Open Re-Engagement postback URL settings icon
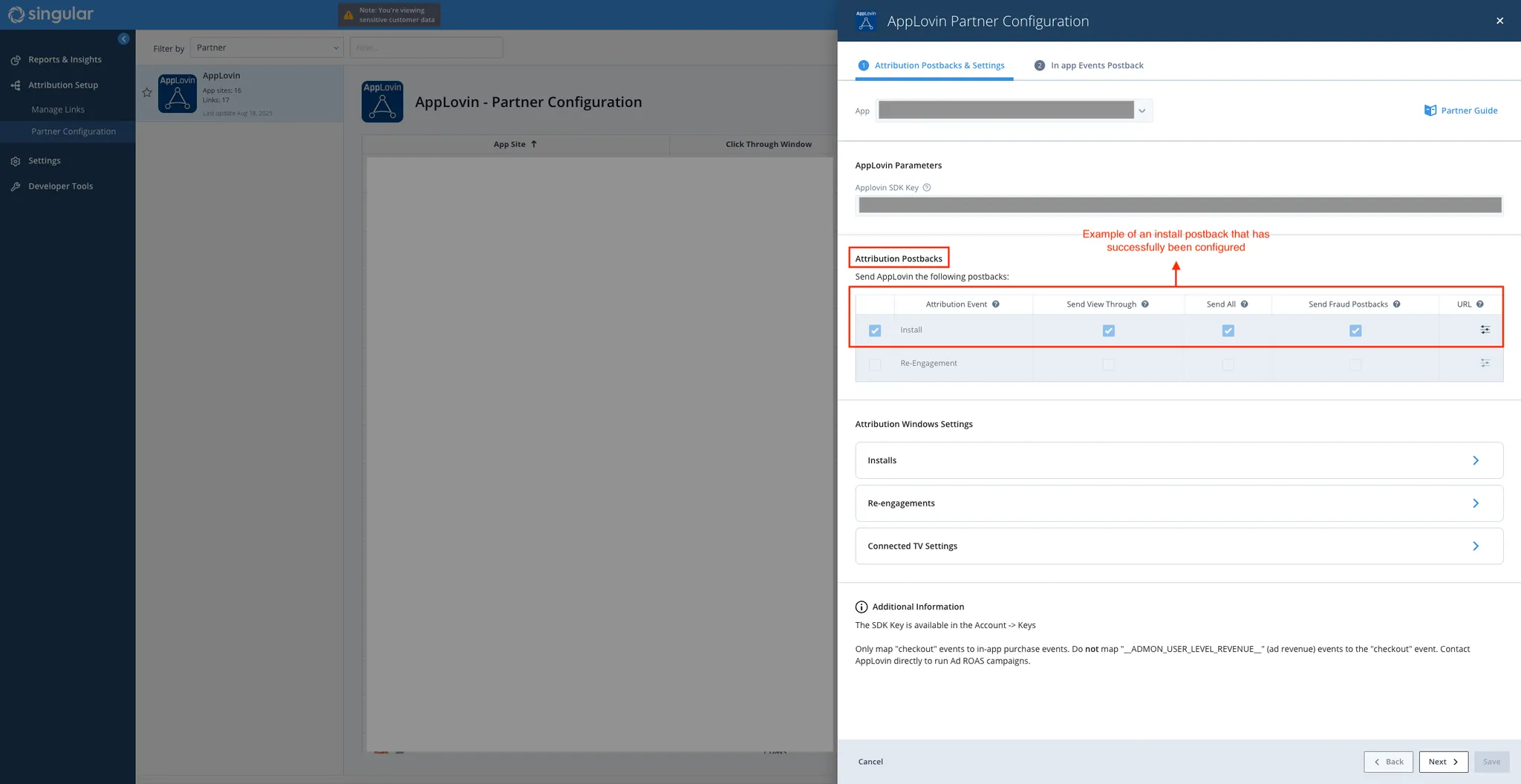This screenshot has height=784, width=1521. coord(1485,363)
